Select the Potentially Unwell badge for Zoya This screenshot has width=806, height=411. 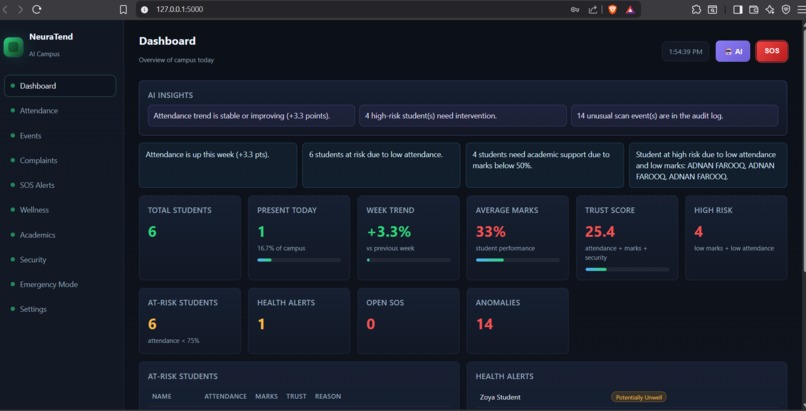(638, 397)
